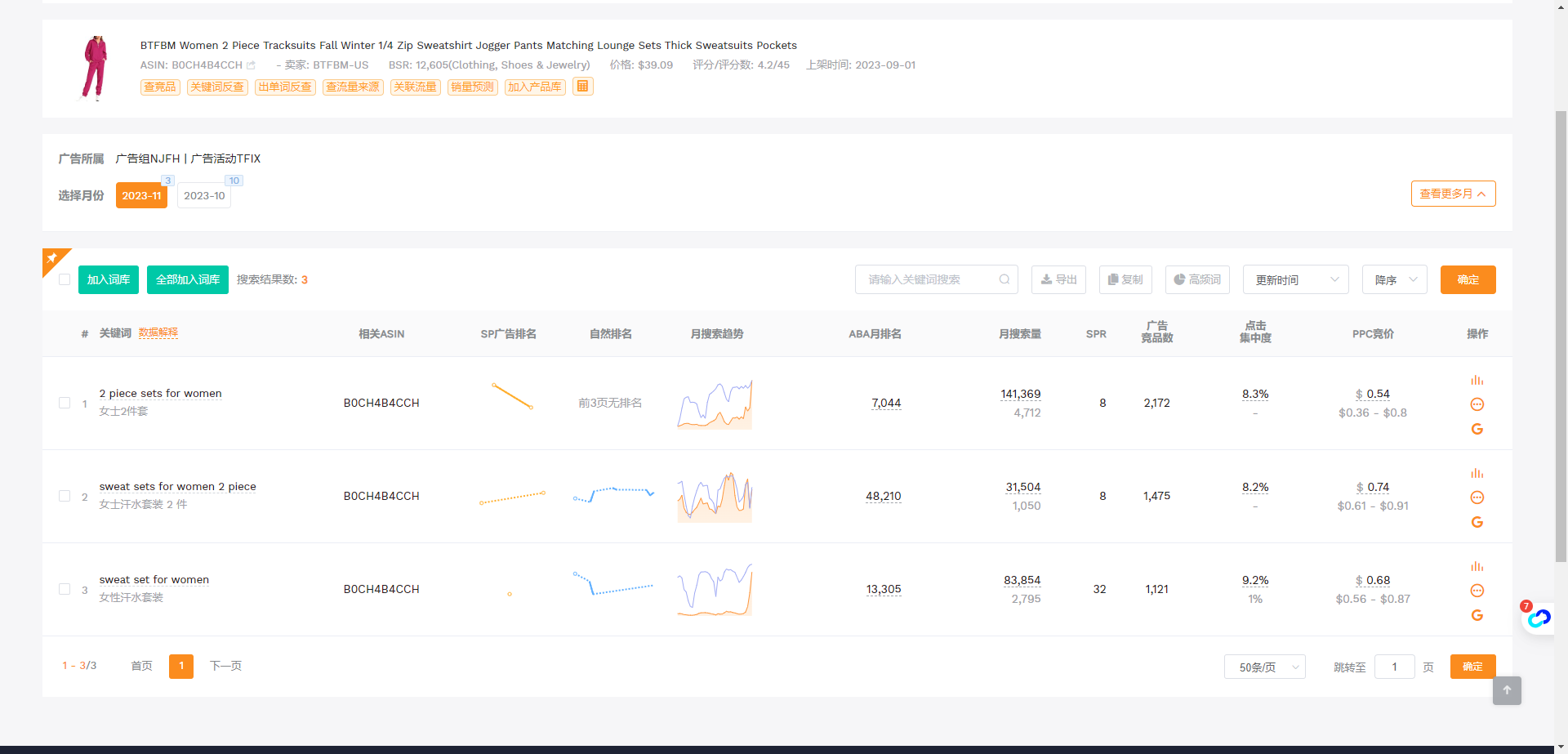The image size is (1568, 754).
Task: Click the bar chart icon for row 1
Action: click(x=1477, y=381)
